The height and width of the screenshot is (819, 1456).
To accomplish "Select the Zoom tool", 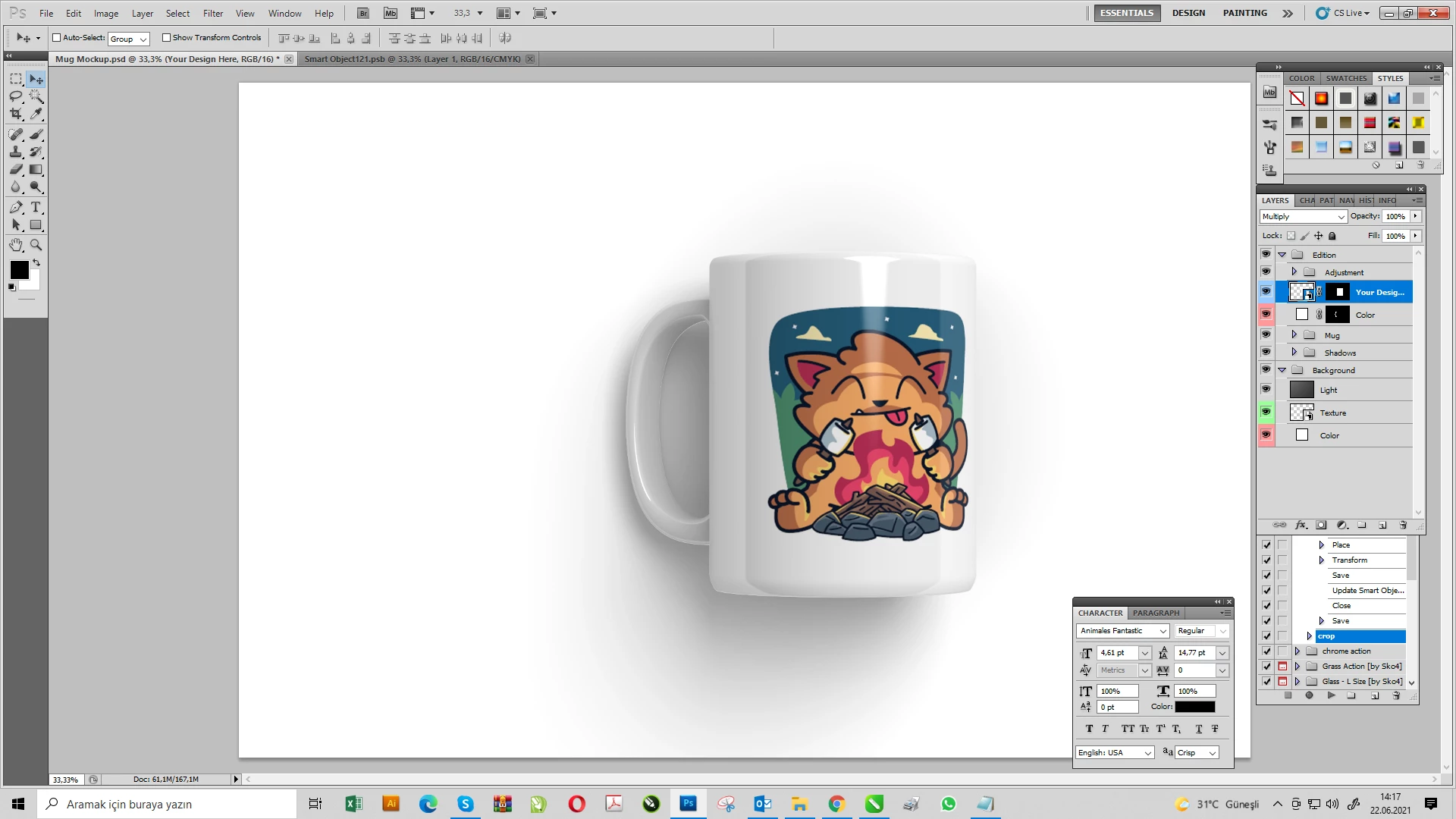I will click(36, 245).
